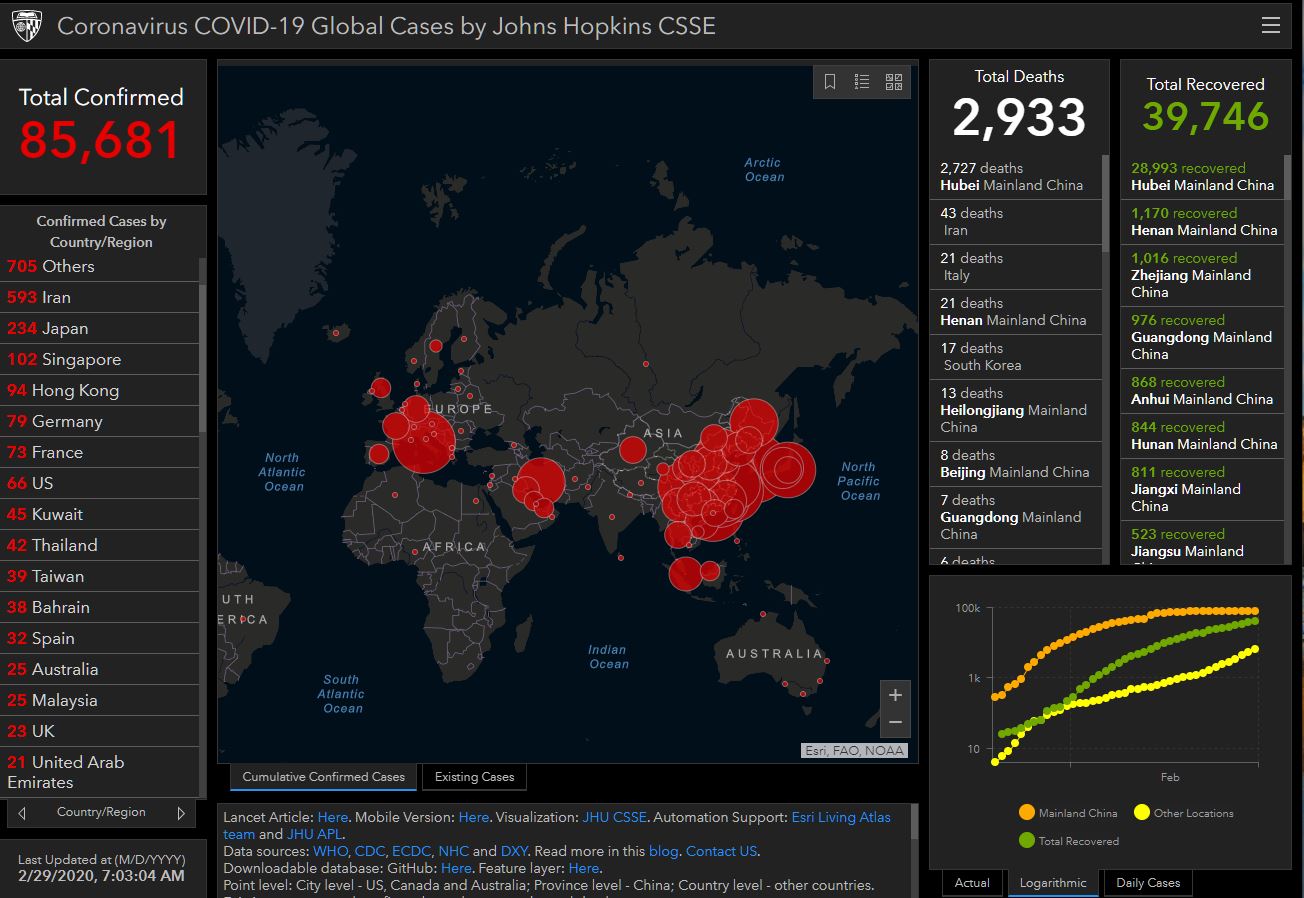Viewport: 1304px width, 898px height.
Task: Switch chart to the Actual tab
Action: click(x=972, y=883)
